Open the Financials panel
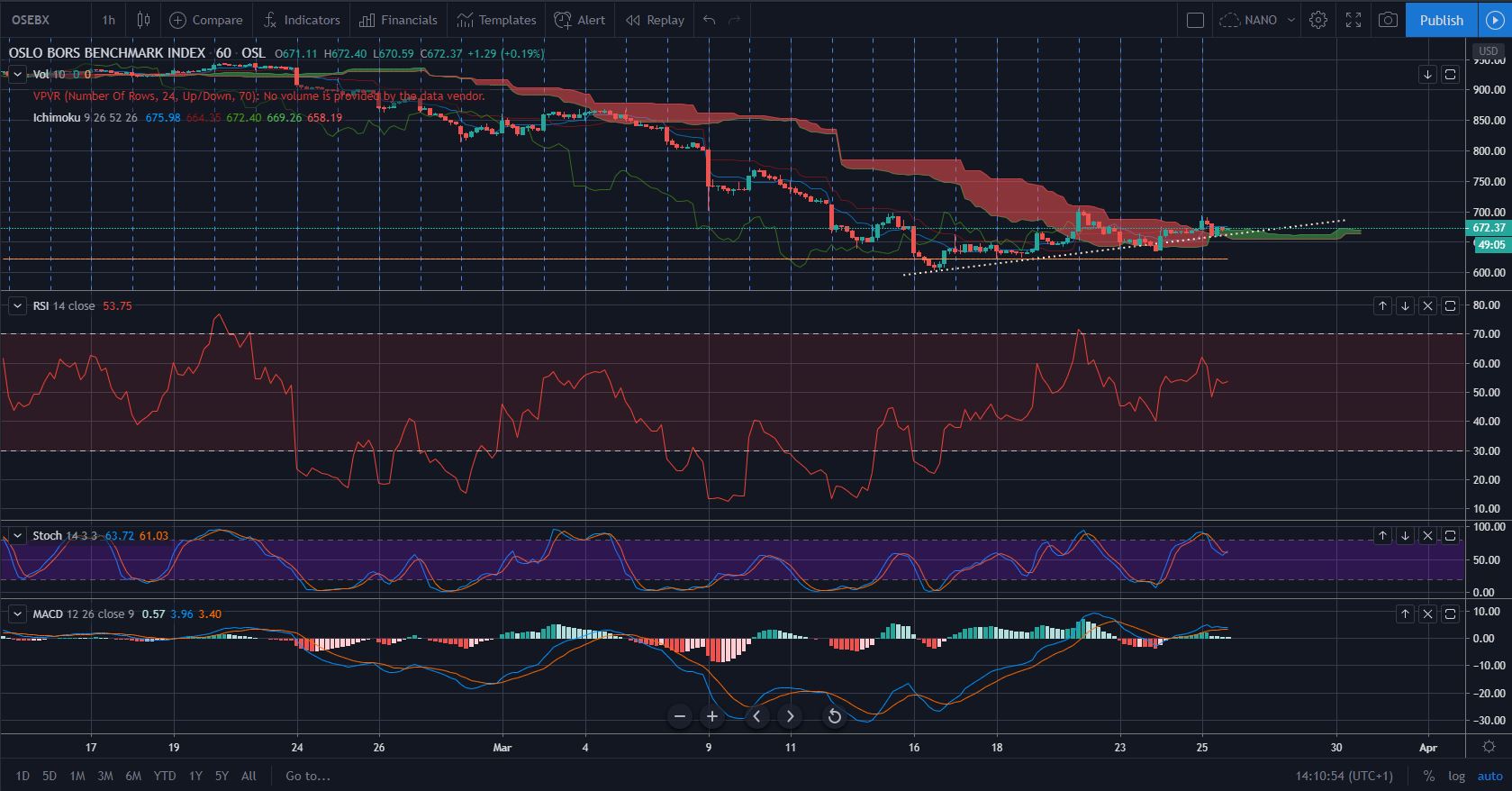Screen dimensions: 1512x791 (x=398, y=20)
